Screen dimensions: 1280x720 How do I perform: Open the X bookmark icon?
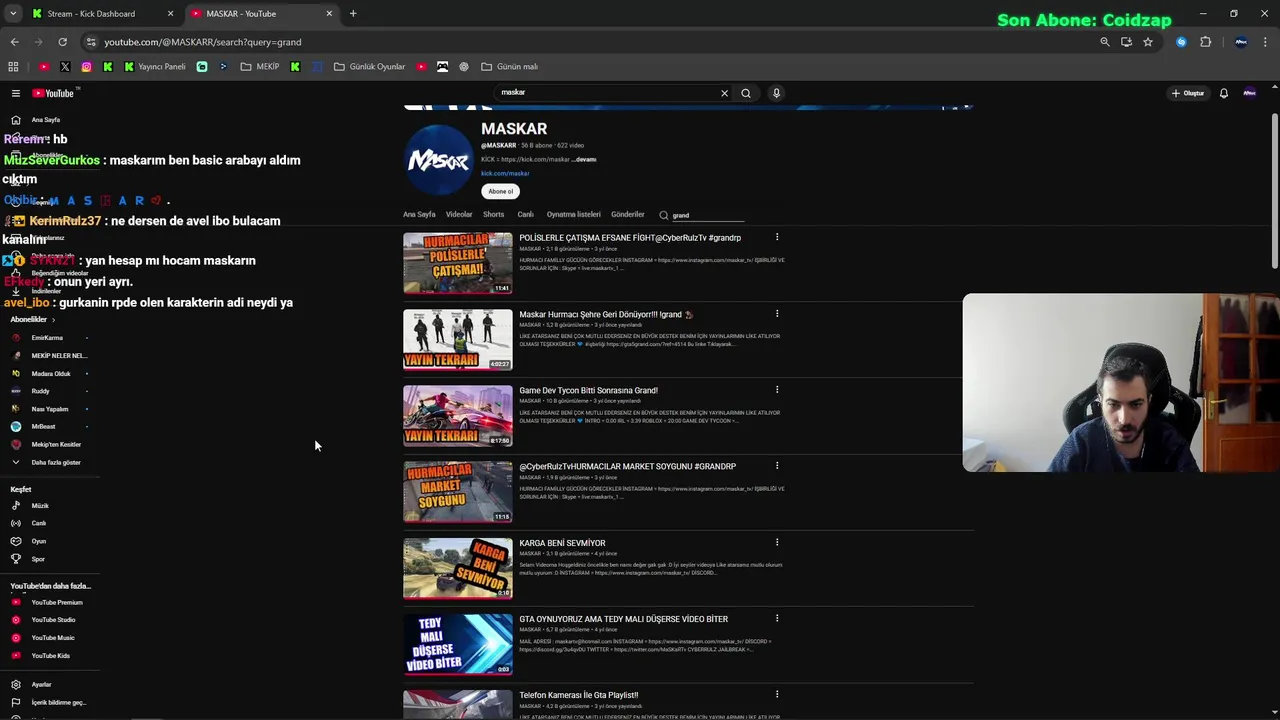(x=65, y=67)
